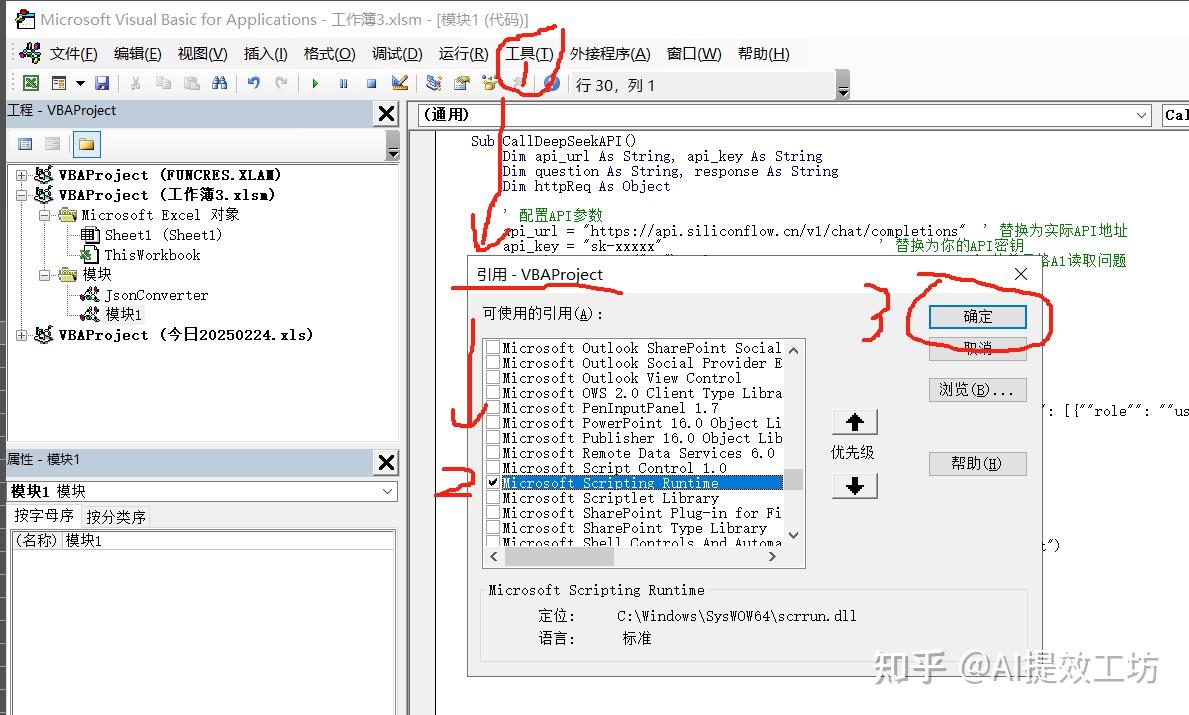Move reference priority up arrow

[855, 422]
